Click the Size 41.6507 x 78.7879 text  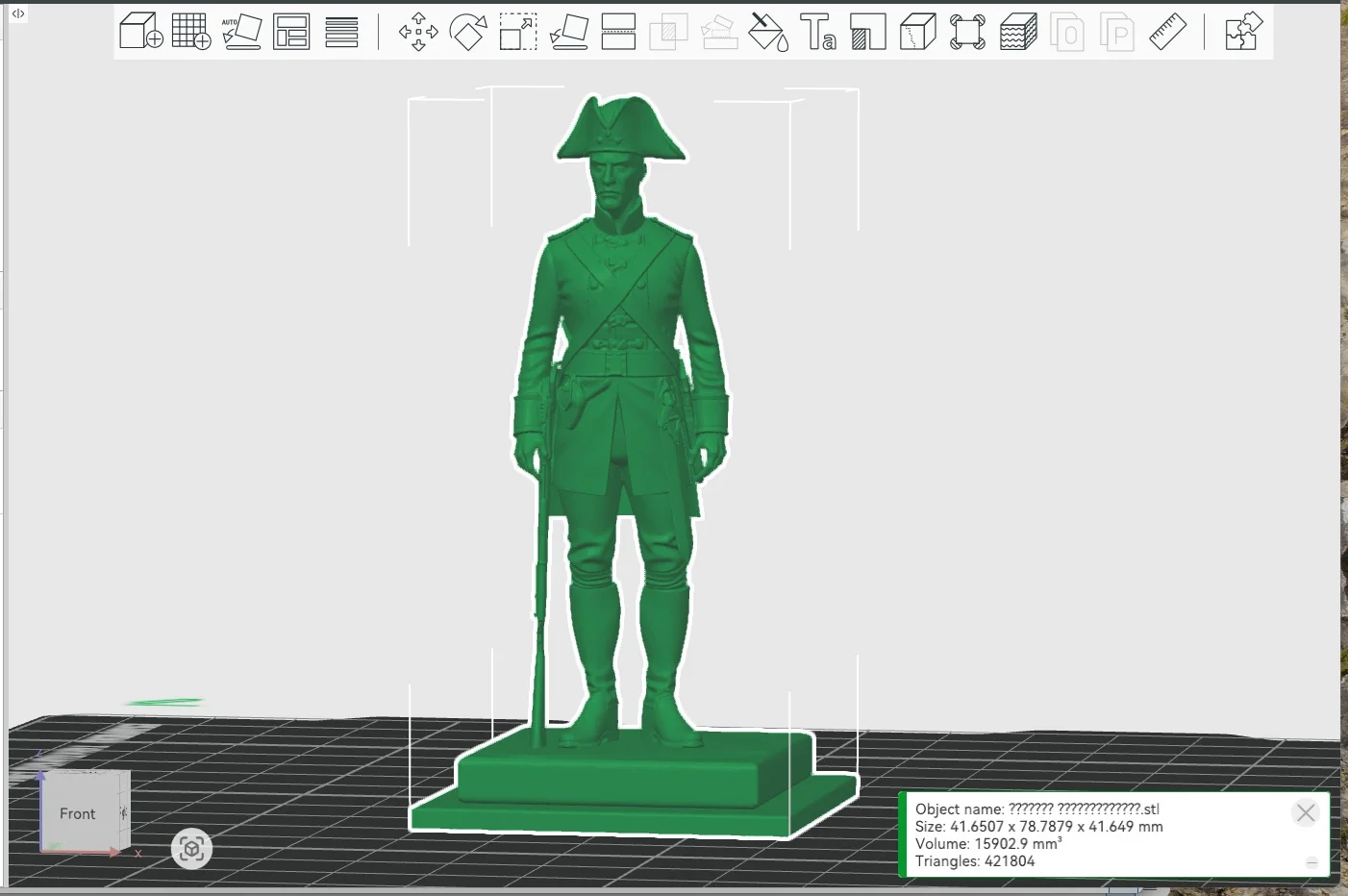[1038, 827]
